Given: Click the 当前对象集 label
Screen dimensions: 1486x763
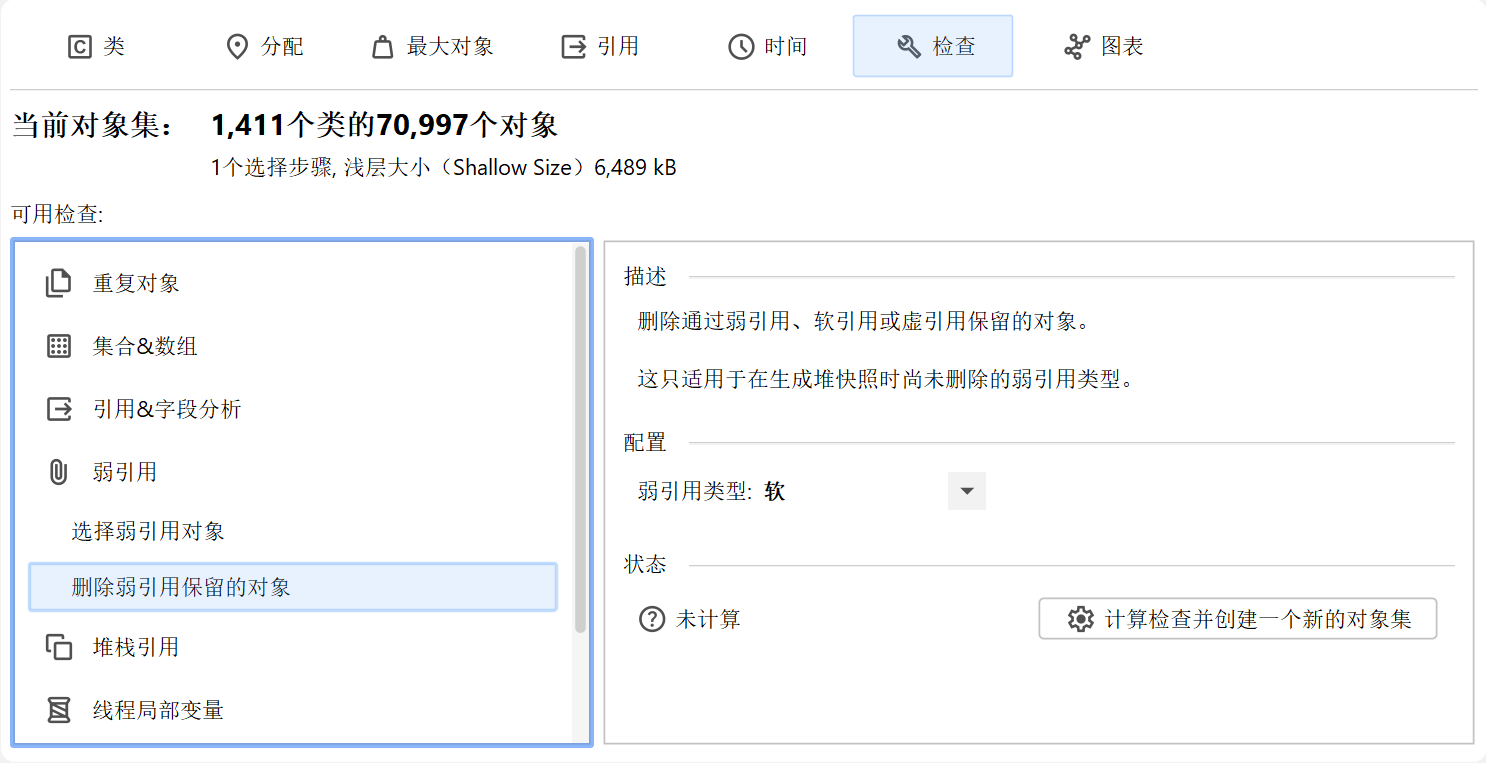Looking at the screenshot, I should coord(93,126).
